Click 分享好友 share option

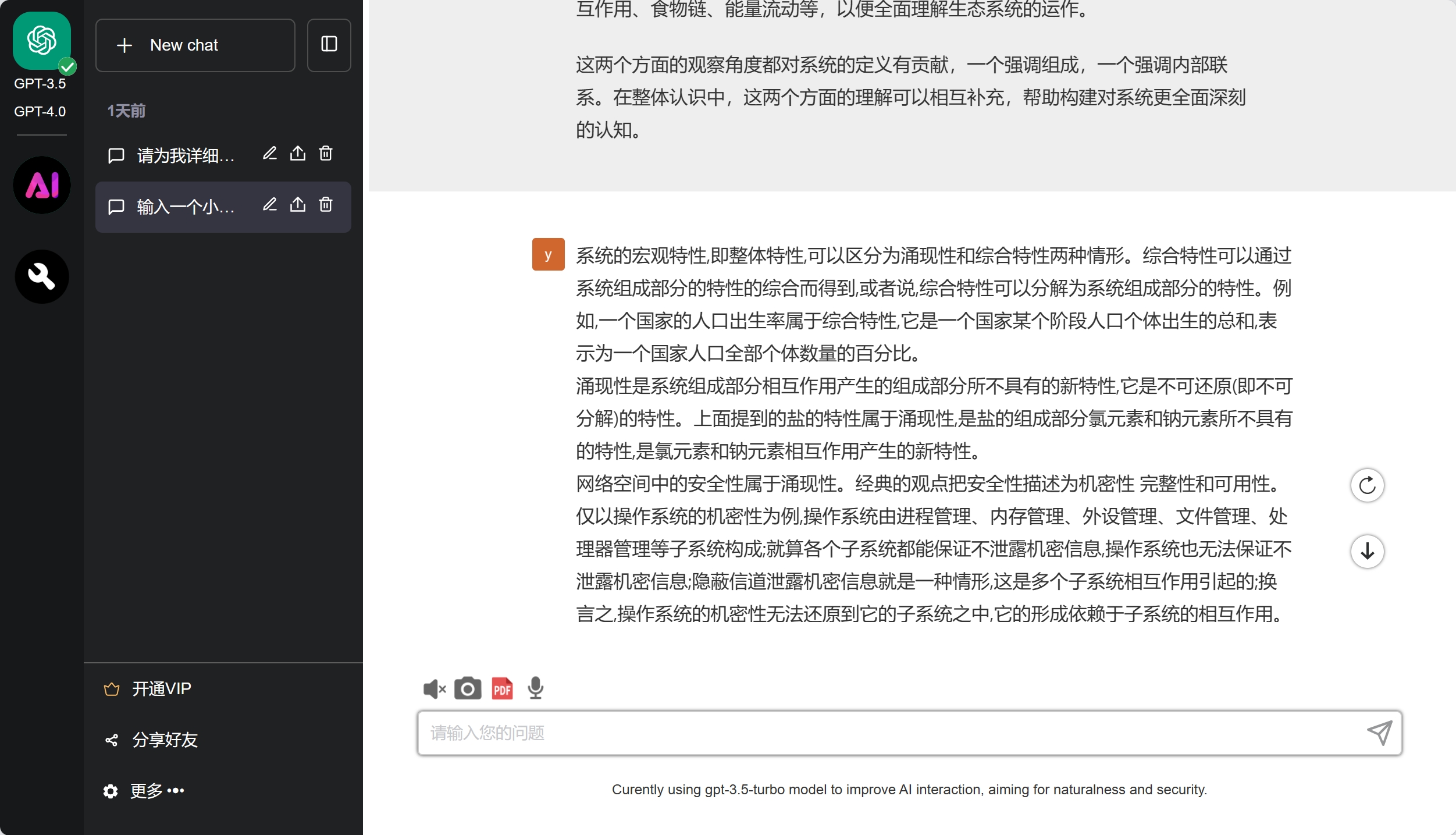coord(165,740)
